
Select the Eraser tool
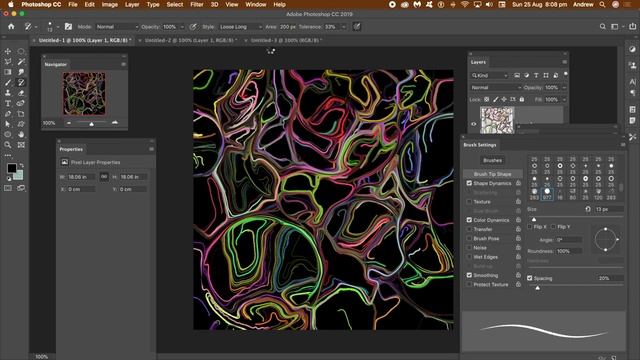pos(21,93)
